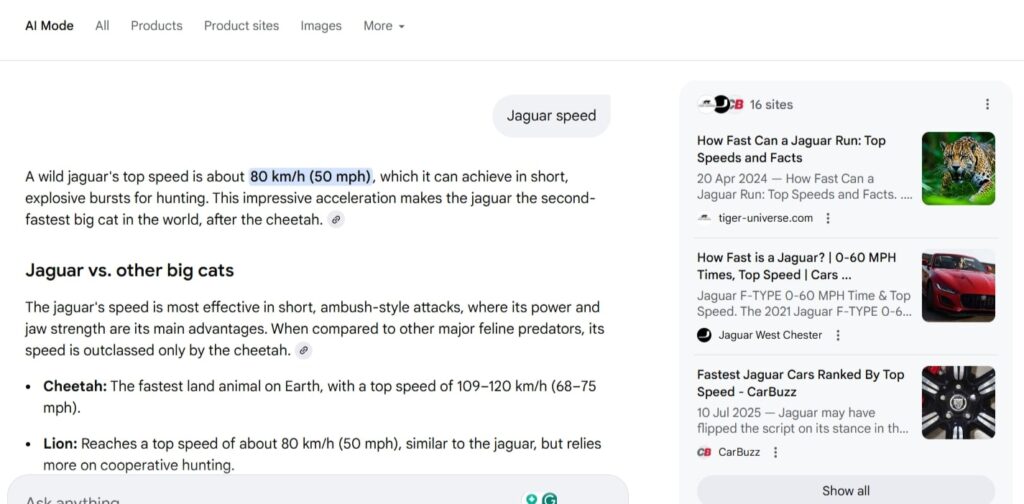Click the red Jaguar F-TYPE car thumbnail
1024x504 pixels.
point(958,285)
